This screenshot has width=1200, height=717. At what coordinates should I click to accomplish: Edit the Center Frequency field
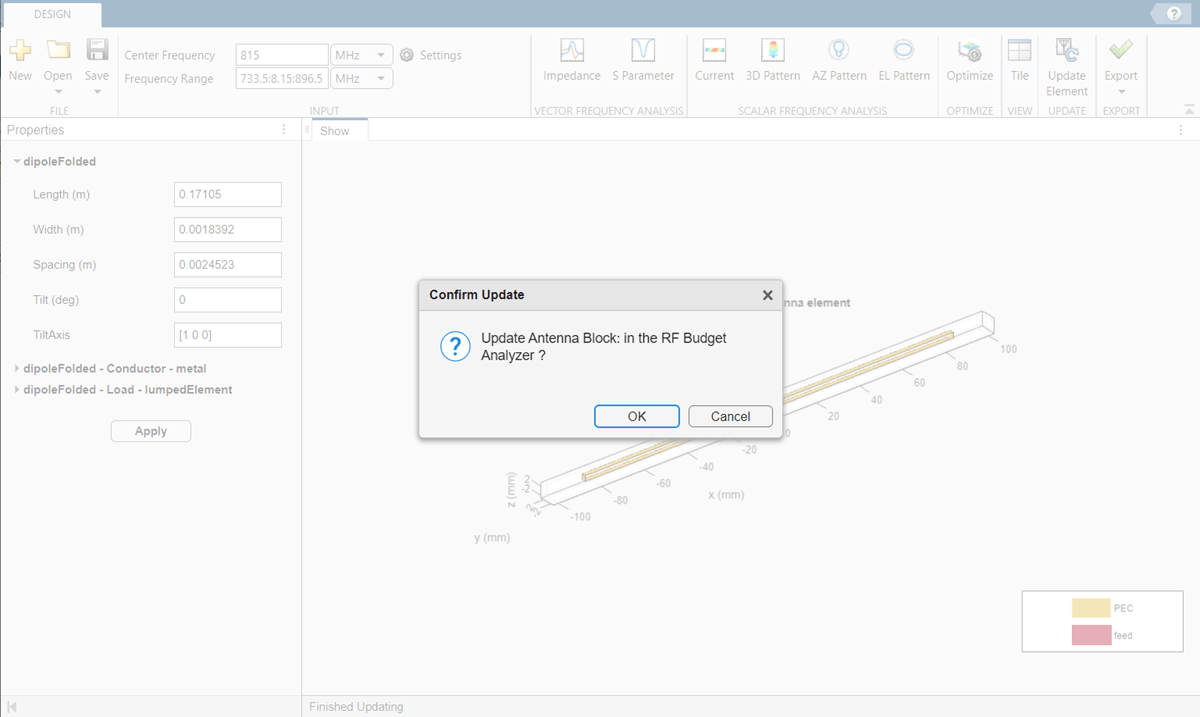tap(282, 55)
